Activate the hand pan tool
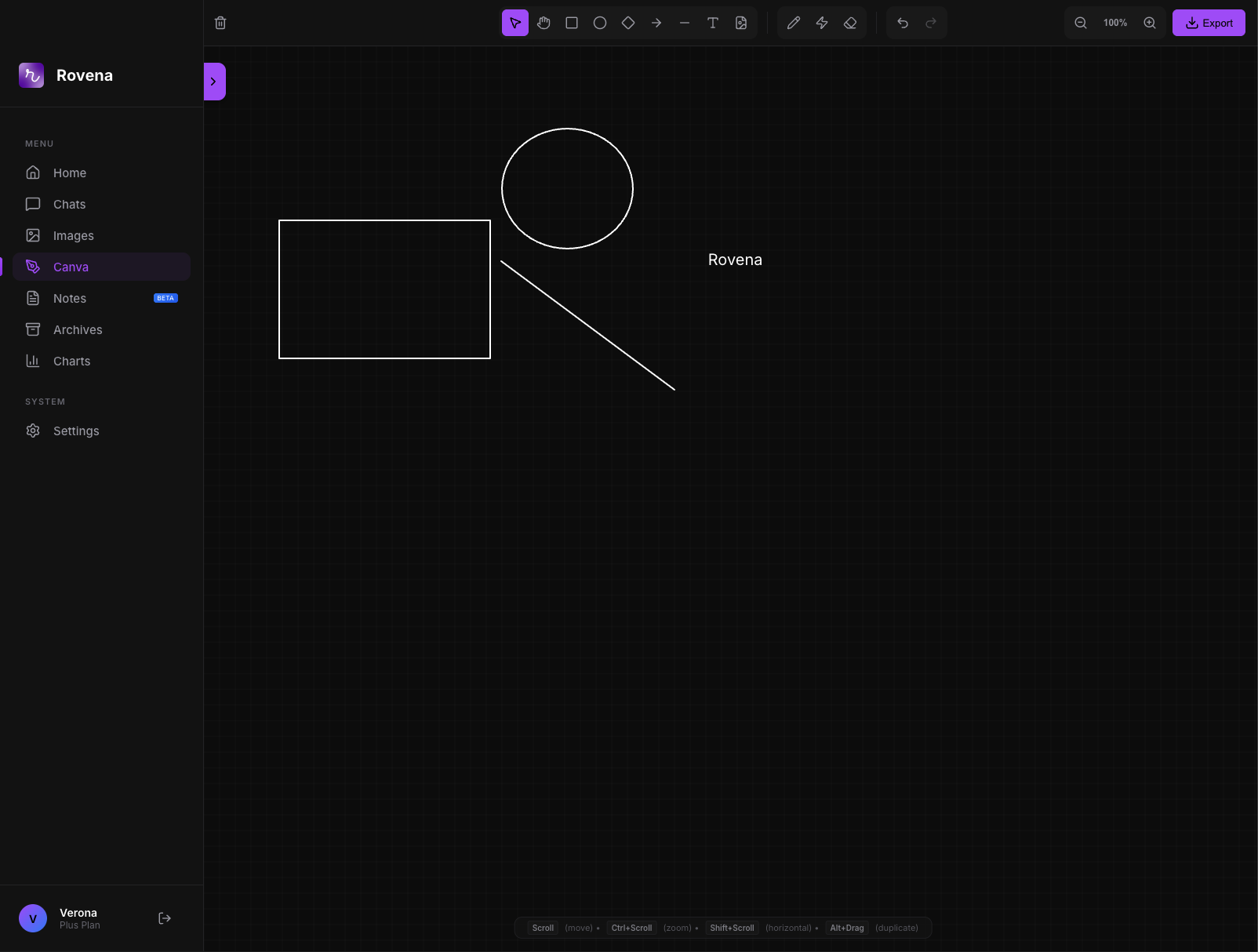1258x952 pixels. click(544, 23)
